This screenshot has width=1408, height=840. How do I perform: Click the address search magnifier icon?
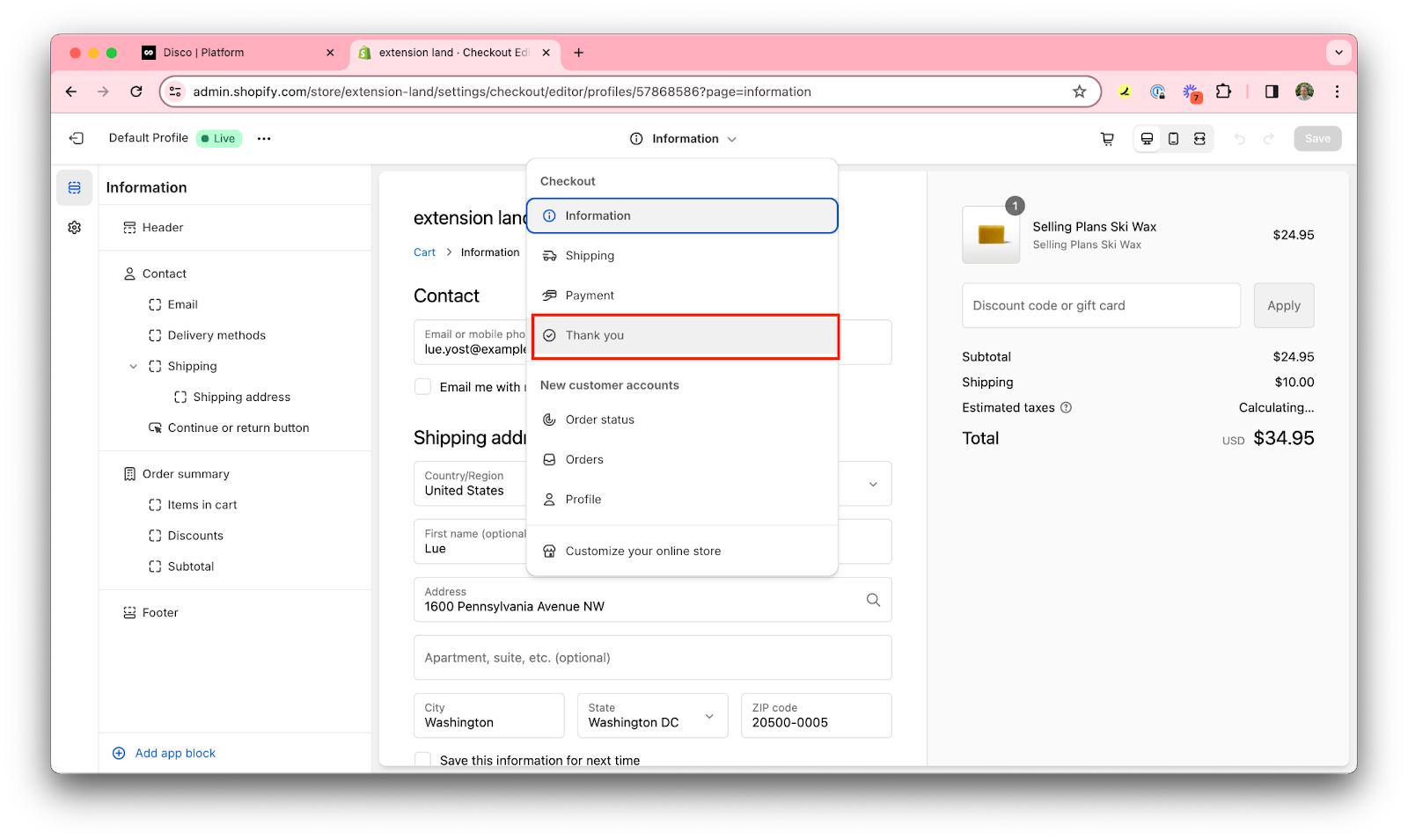873,600
